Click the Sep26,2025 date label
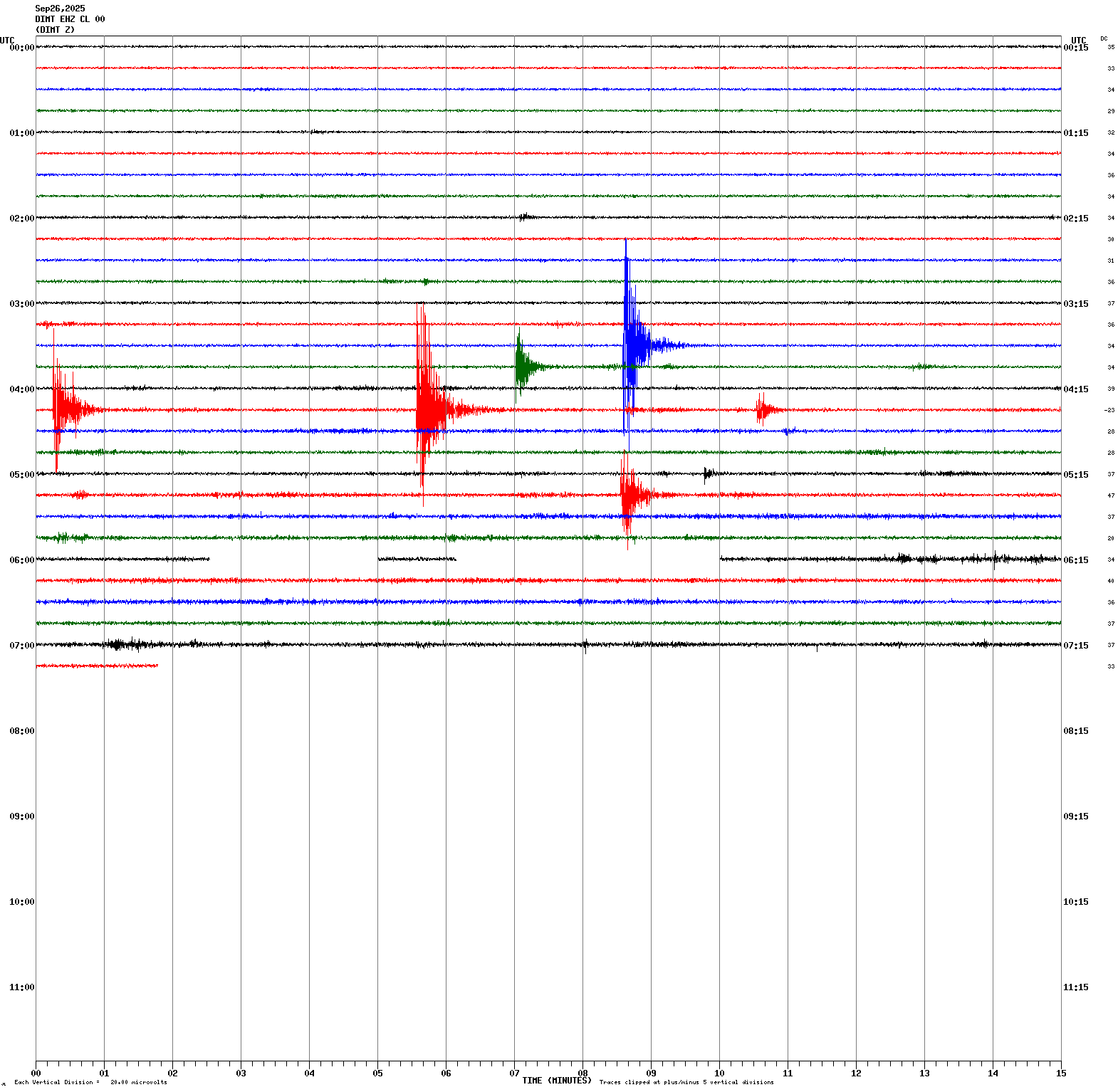1118x1092 pixels. tap(60, 9)
